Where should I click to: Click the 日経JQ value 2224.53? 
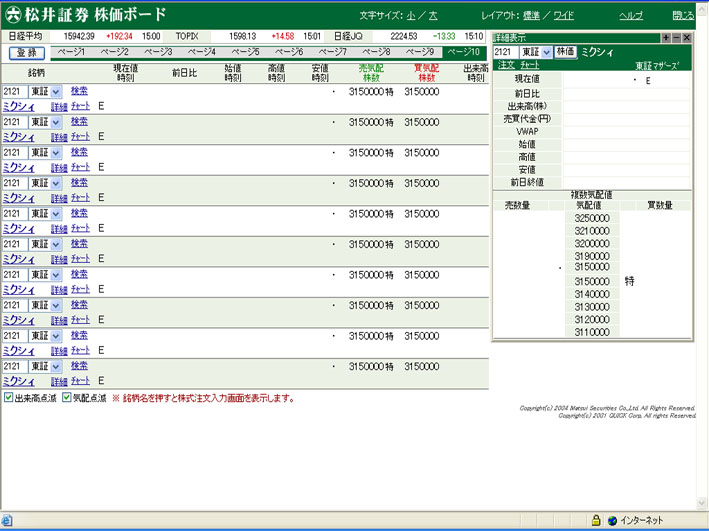tap(404, 36)
